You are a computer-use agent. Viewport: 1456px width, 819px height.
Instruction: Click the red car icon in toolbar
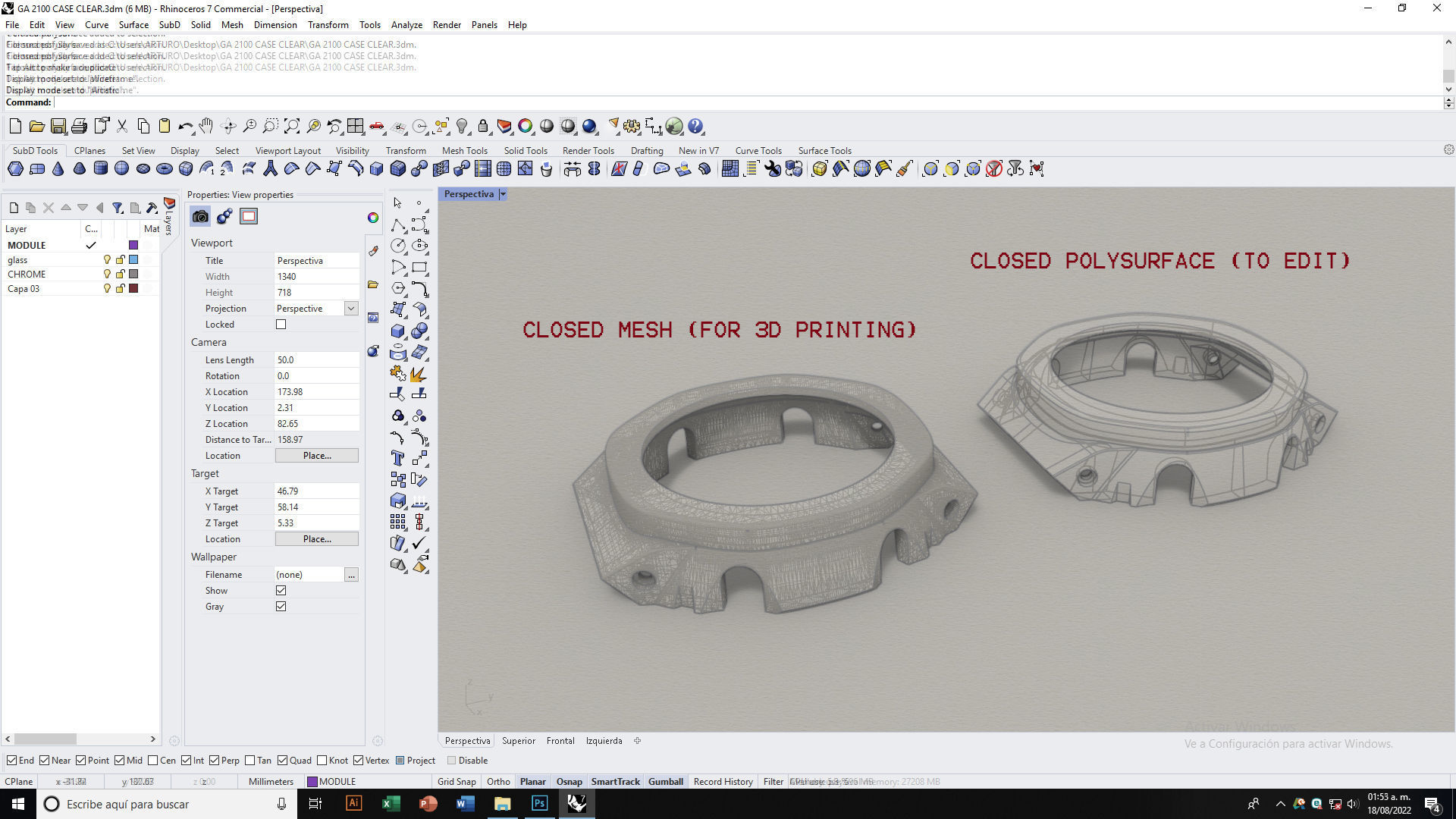[x=377, y=126]
